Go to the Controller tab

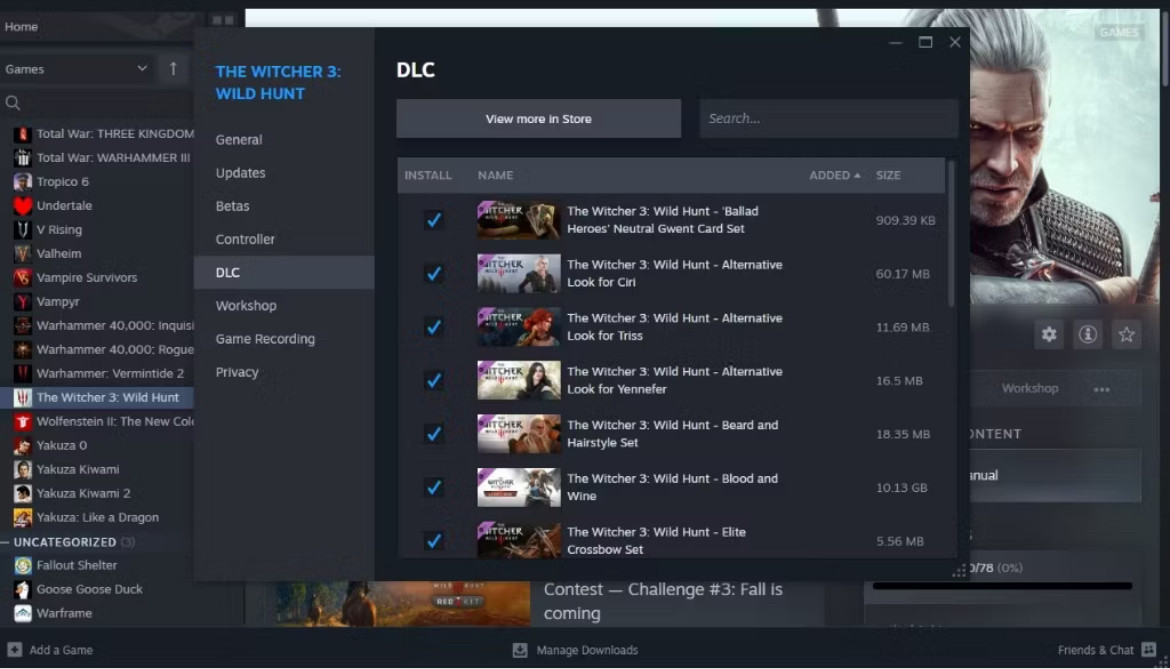pyautogui.click(x=245, y=239)
